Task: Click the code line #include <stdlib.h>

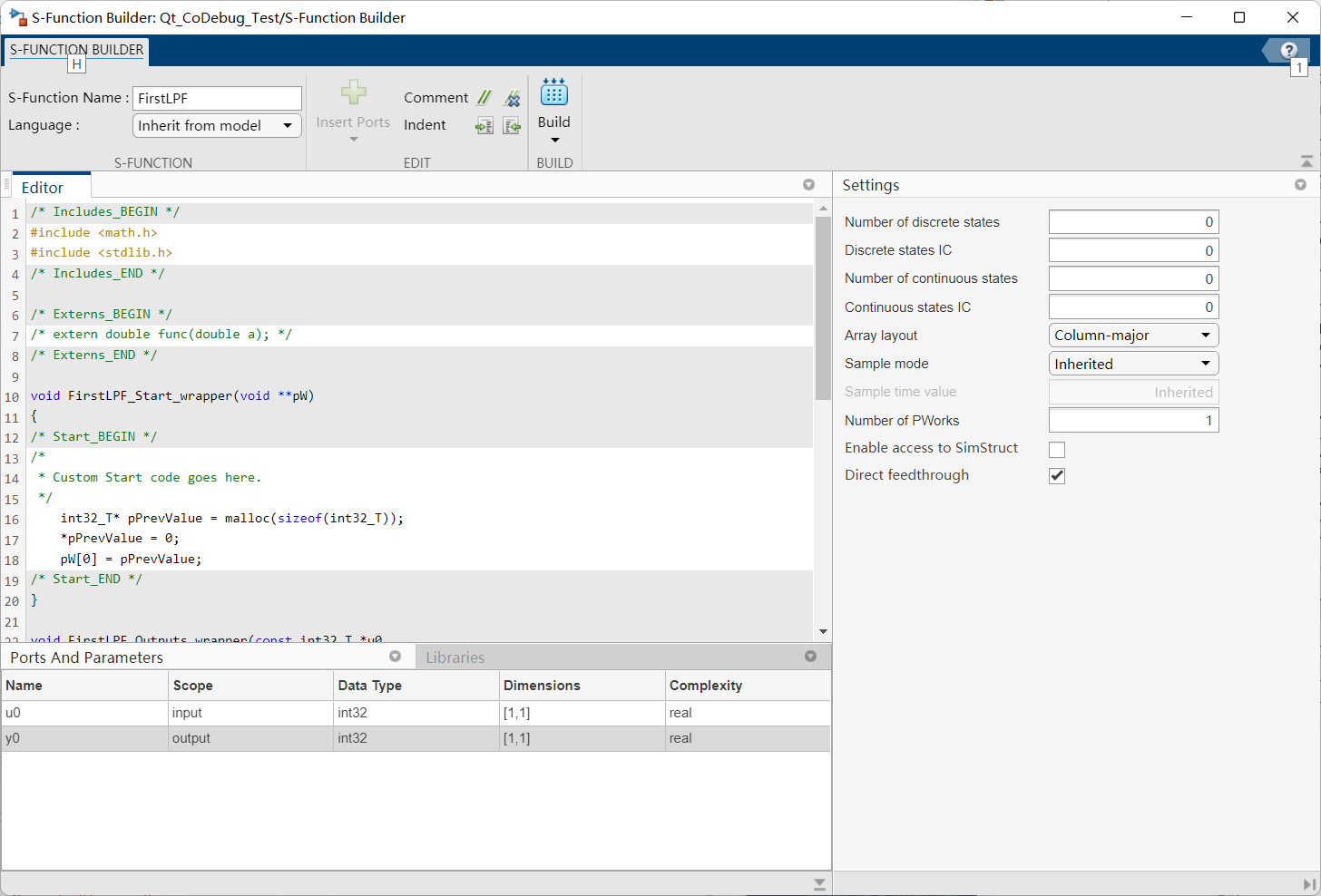Action: point(102,253)
